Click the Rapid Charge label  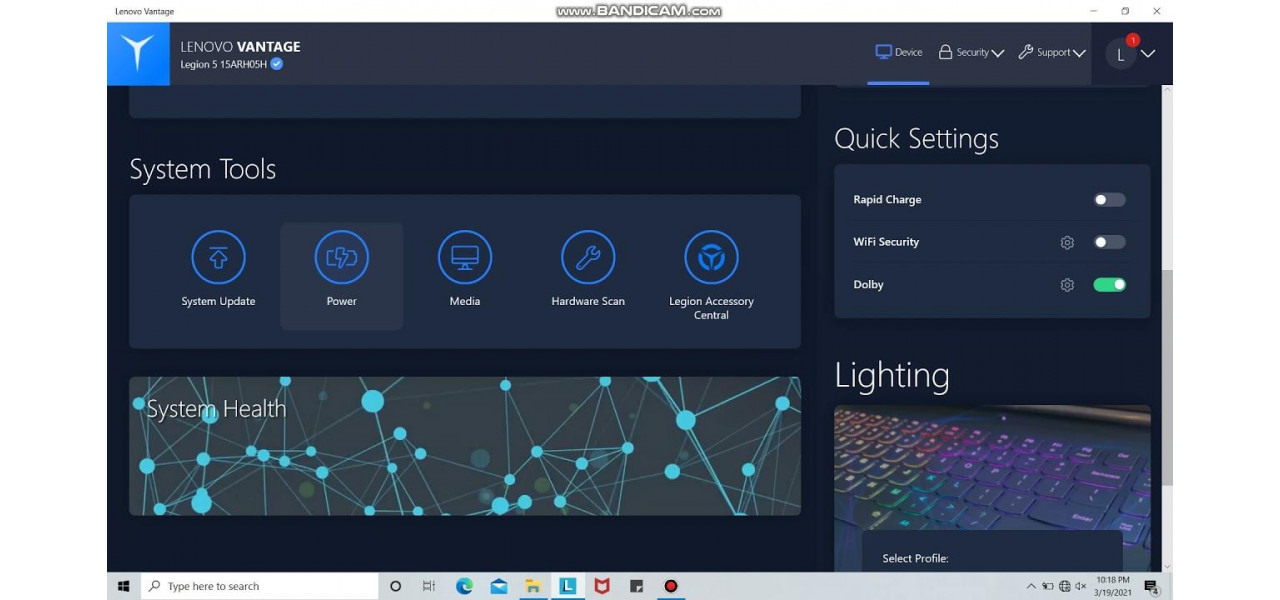coord(887,200)
